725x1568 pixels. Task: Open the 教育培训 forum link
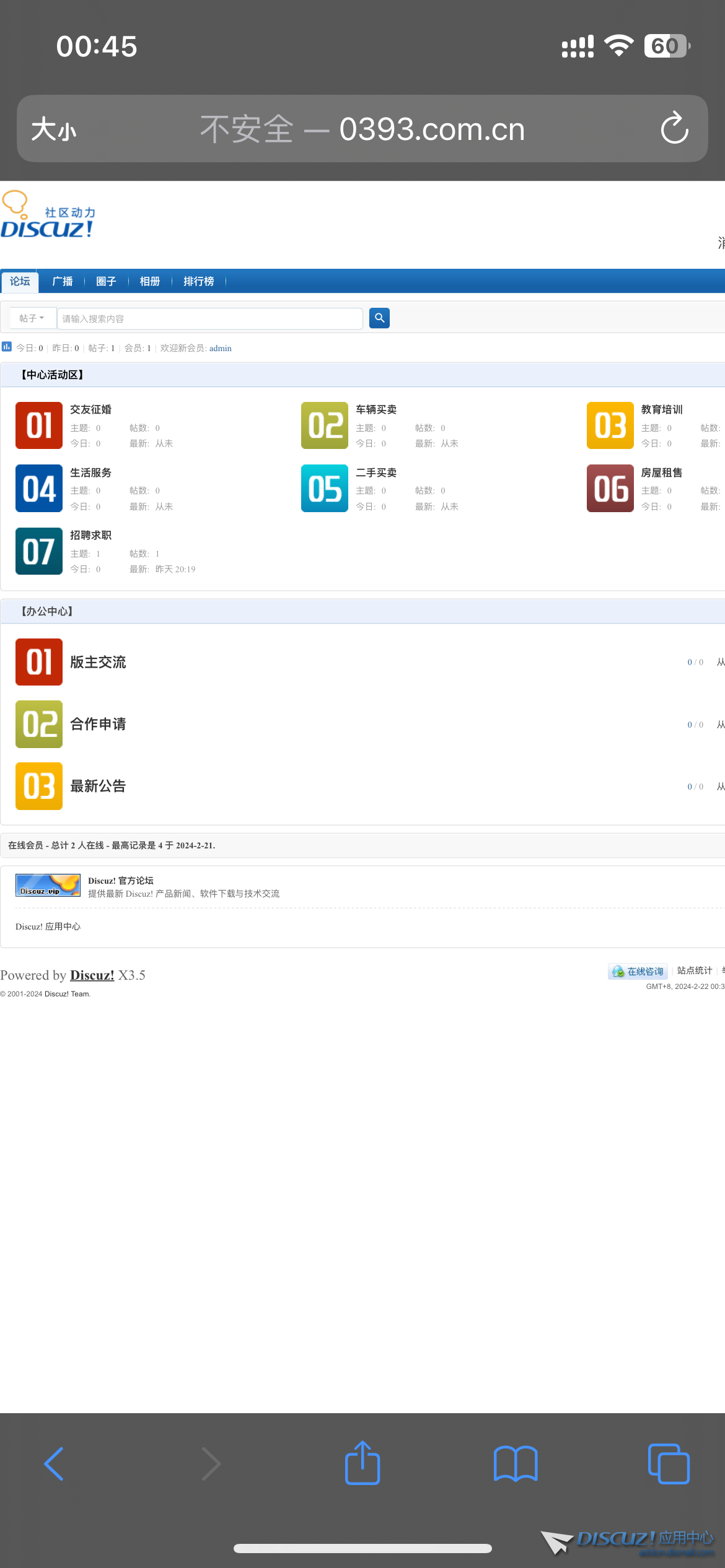tap(662, 409)
